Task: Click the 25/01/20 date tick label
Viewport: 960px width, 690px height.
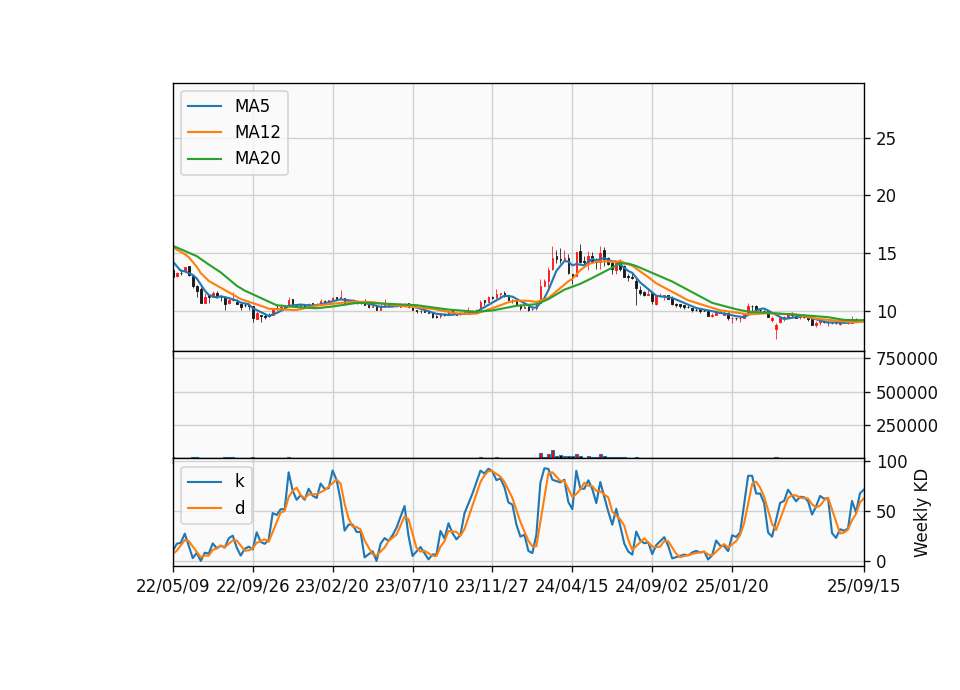Action: tap(732, 586)
